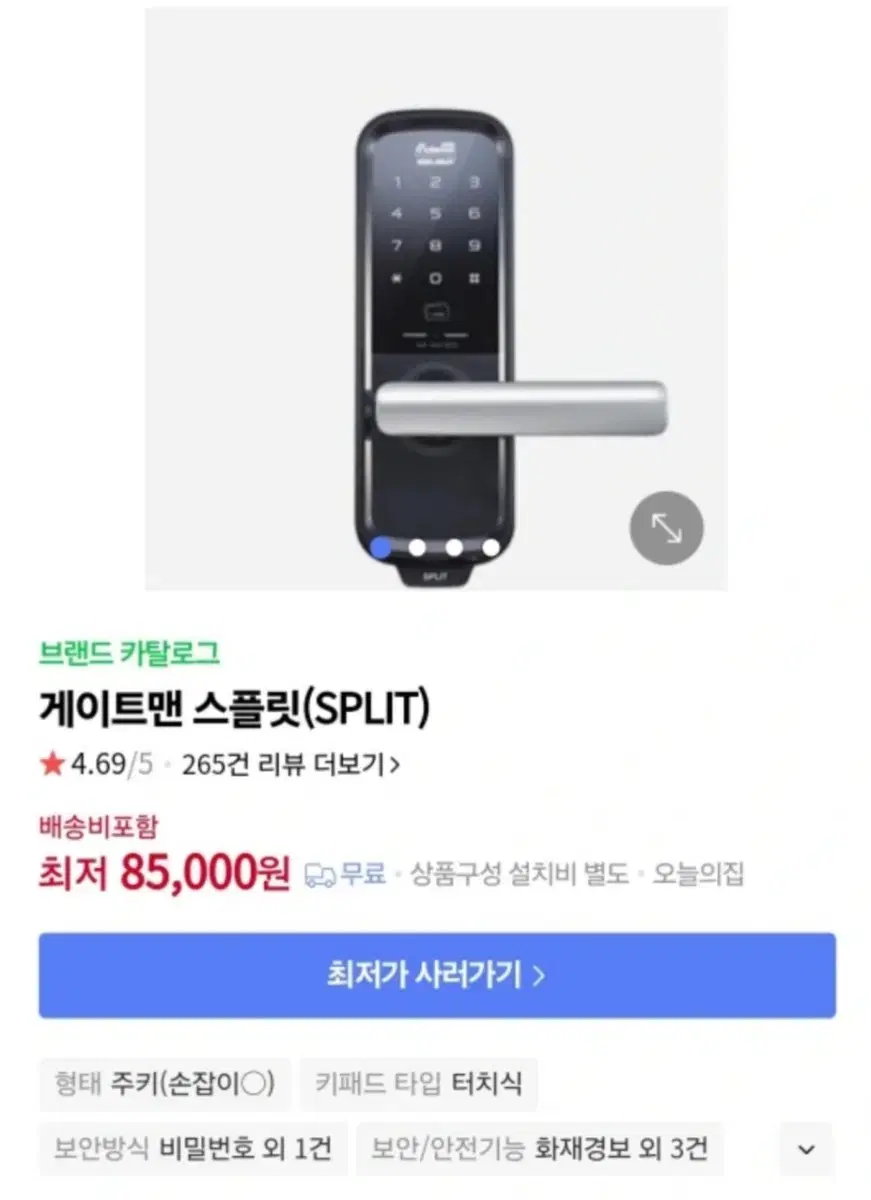Image resolution: width=871 pixels, height=1200 pixels.
Task: Select the first blue carousel dot
Action: tap(381, 547)
